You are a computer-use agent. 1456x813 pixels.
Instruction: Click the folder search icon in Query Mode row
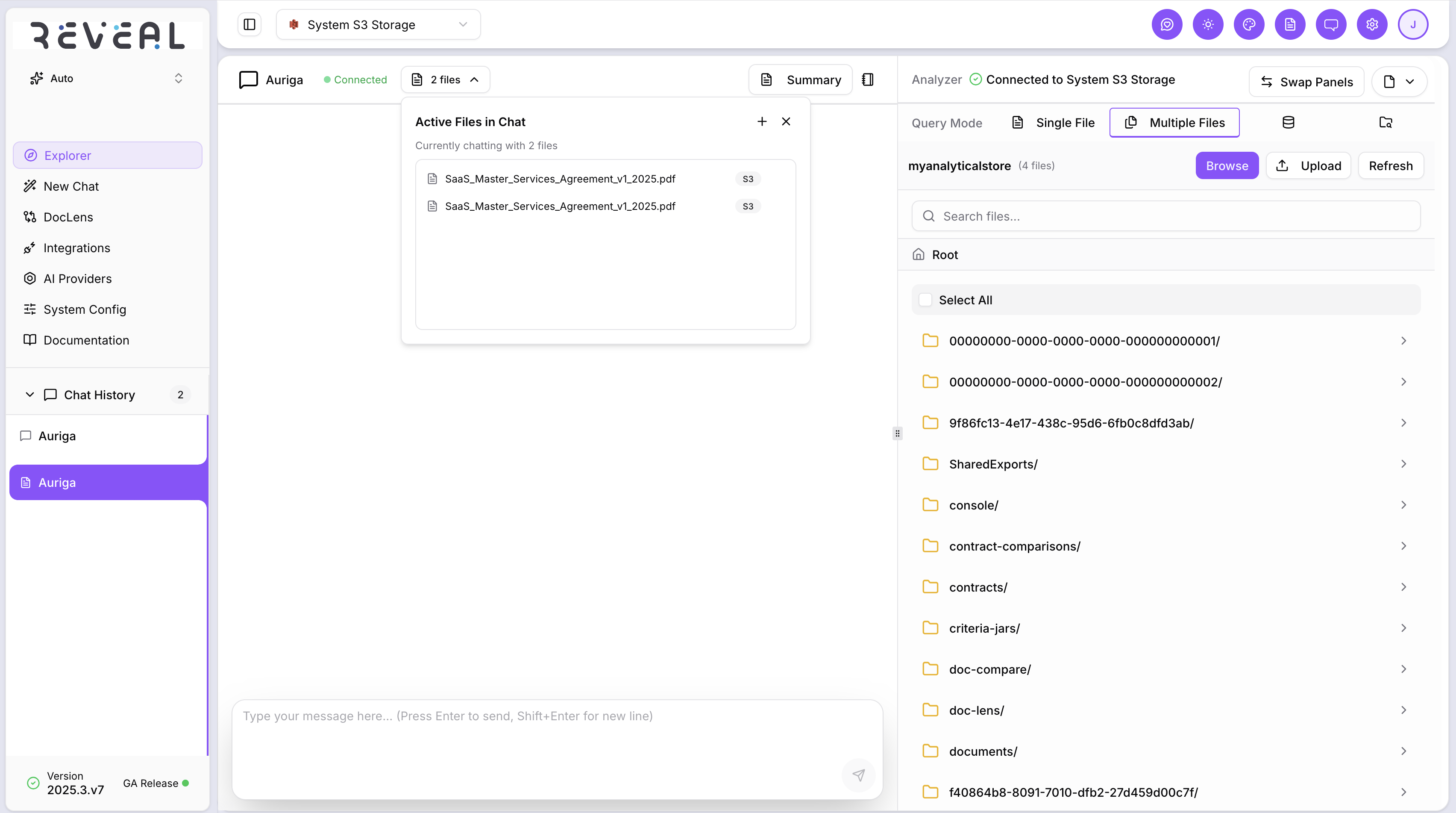[x=1386, y=123]
